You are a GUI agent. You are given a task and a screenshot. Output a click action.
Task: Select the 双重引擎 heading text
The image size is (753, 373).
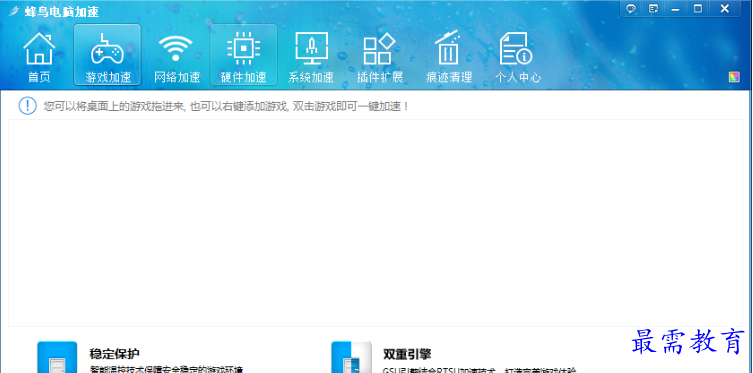pos(407,354)
